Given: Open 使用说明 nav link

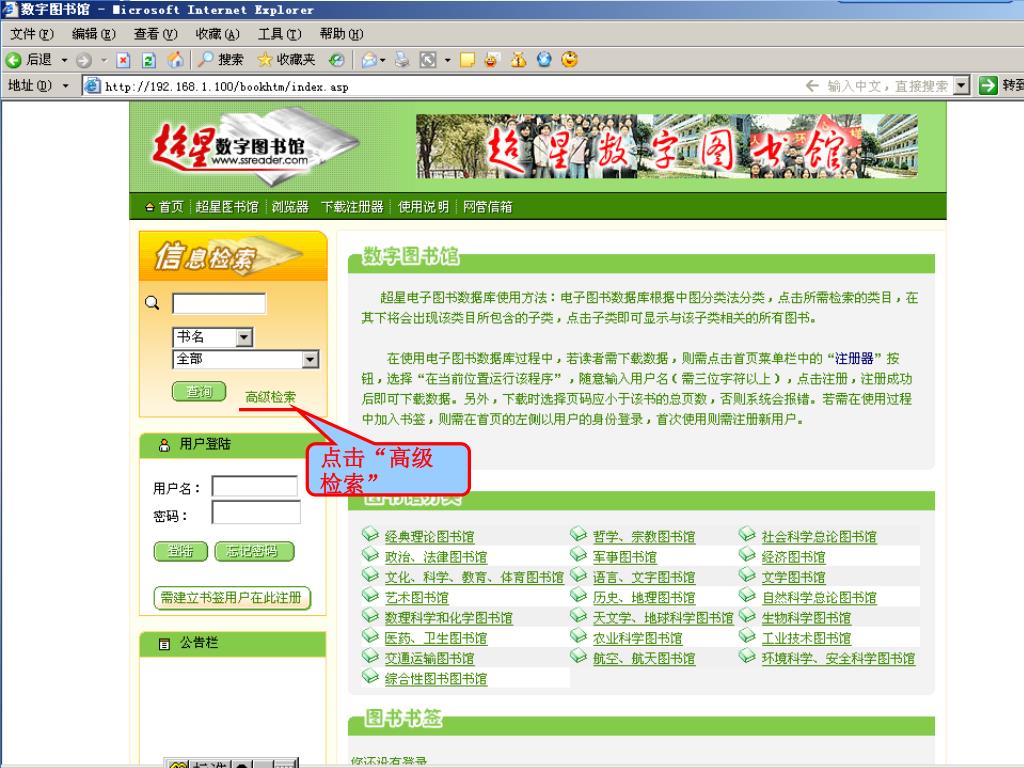Looking at the screenshot, I should tap(423, 207).
